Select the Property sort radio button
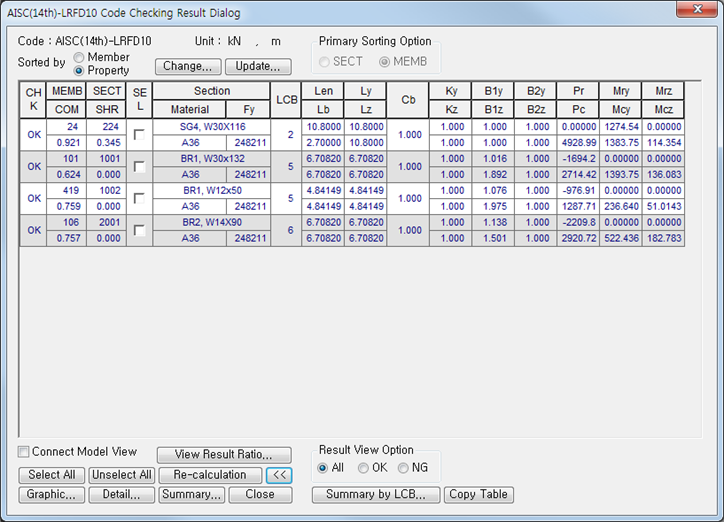724x522 pixels. 78,71
